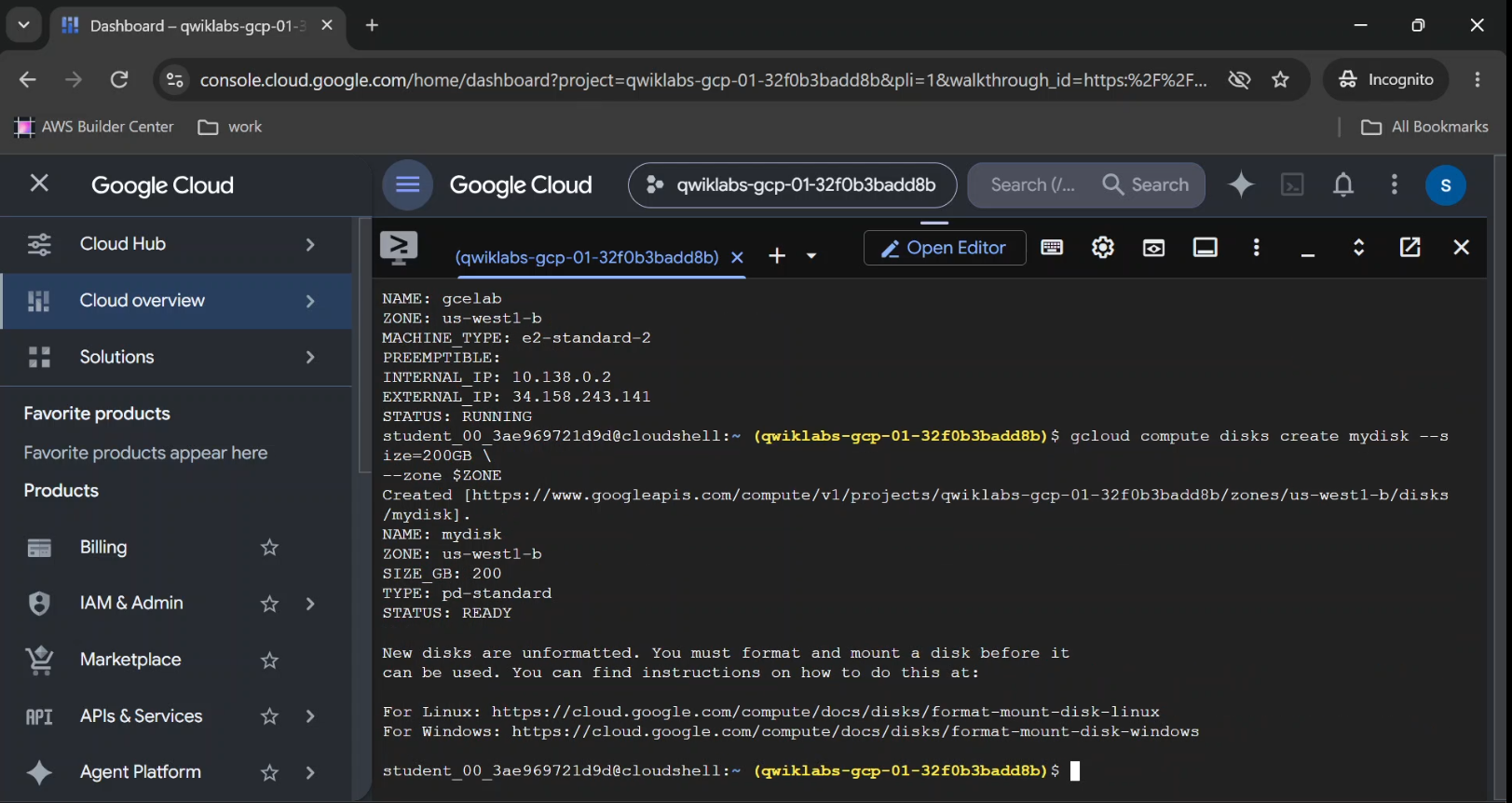Screen dimensions: 1512x803
Task: Open Cloud overview in the sidebar
Action: coord(177,301)
